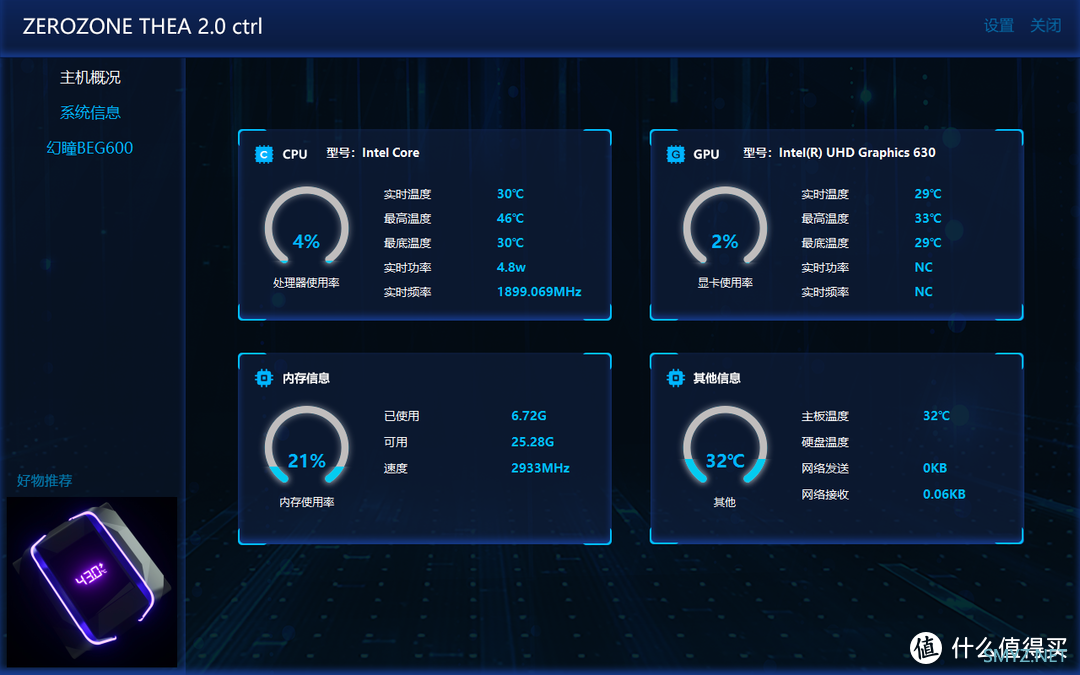Screen dimensions: 1080x675
Task: Click the available memory value 25.28G
Action: [532, 442]
